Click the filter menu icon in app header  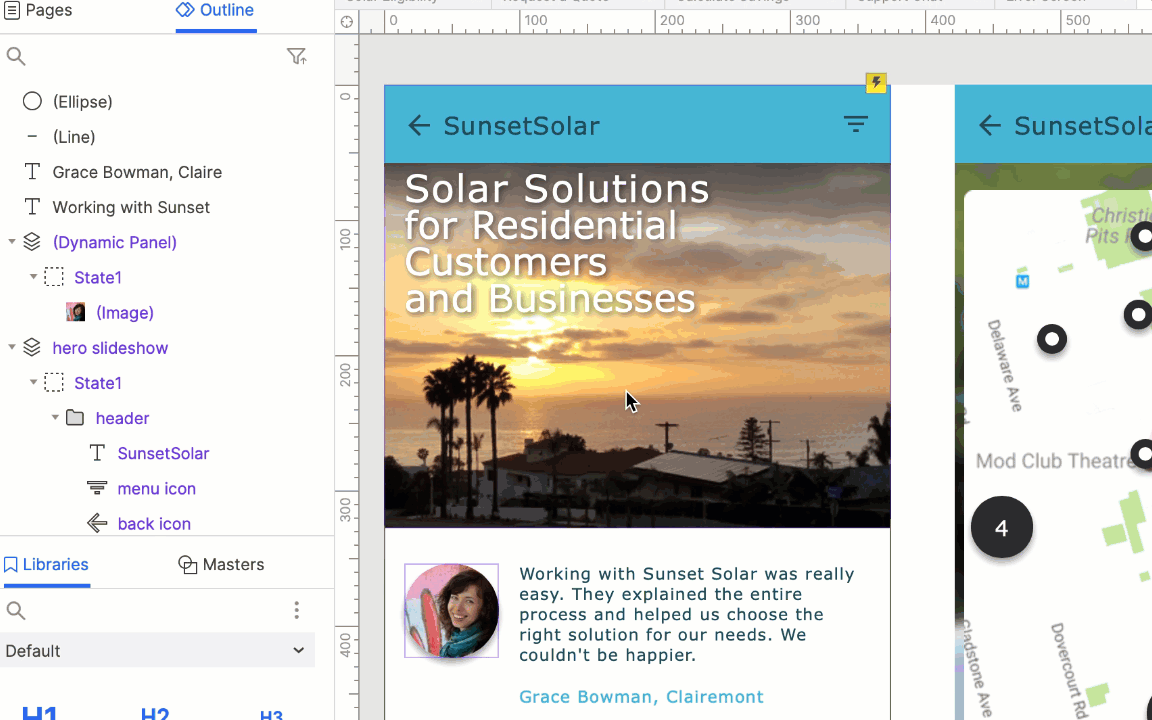click(x=855, y=125)
